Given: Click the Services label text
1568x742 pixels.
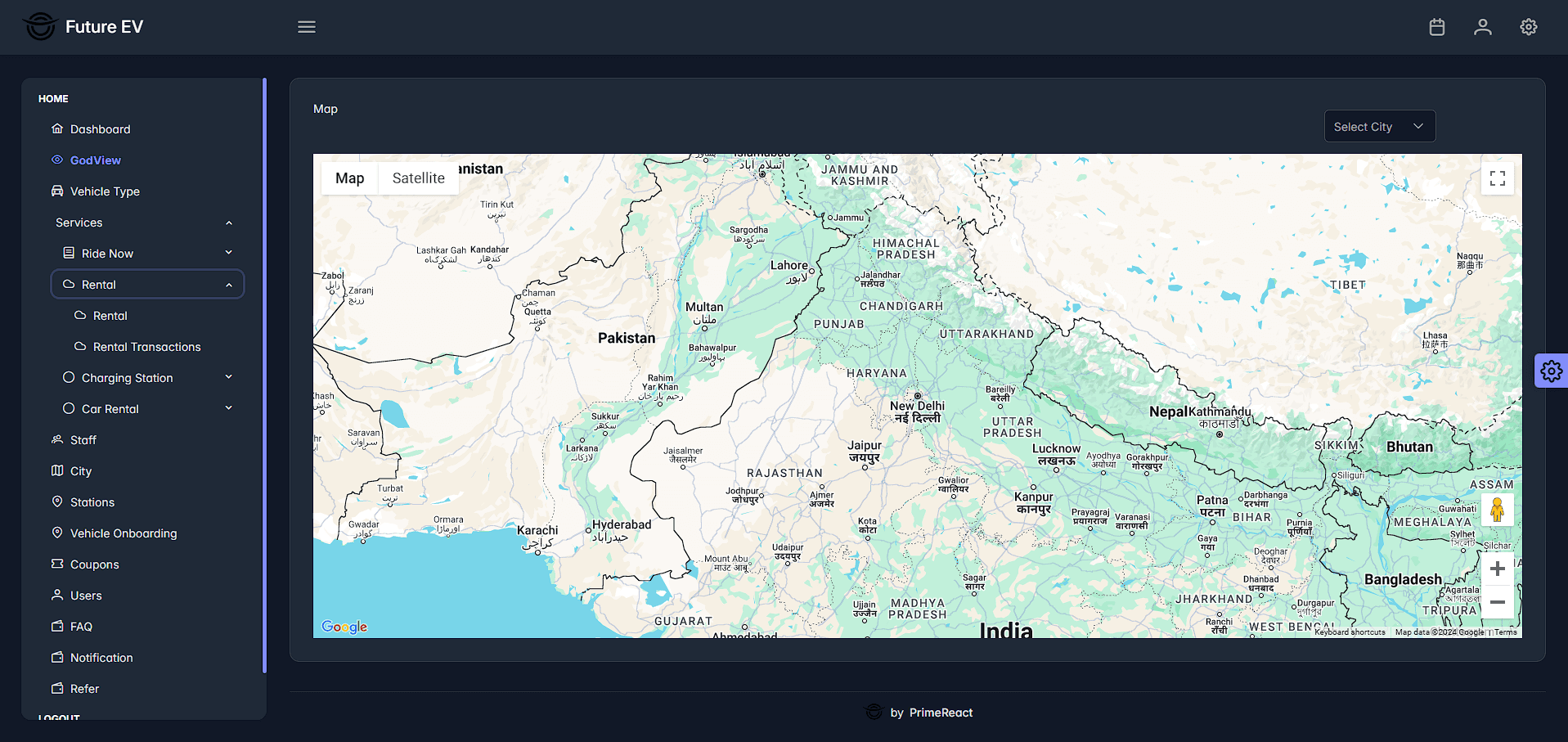Looking at the screenshot, I should [79, 223].
